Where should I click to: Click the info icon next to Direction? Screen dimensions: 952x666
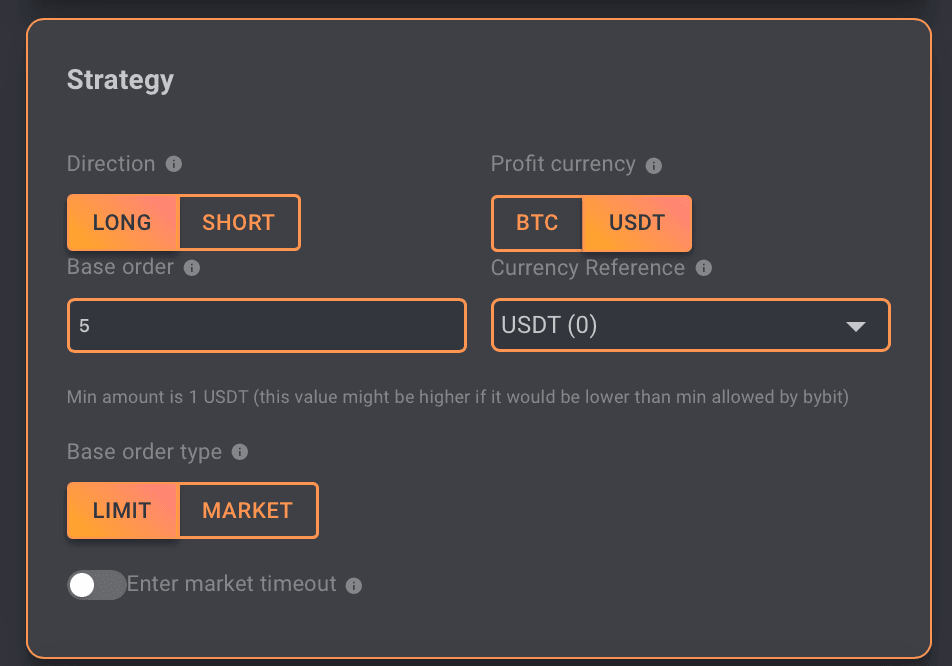[174, 164]
